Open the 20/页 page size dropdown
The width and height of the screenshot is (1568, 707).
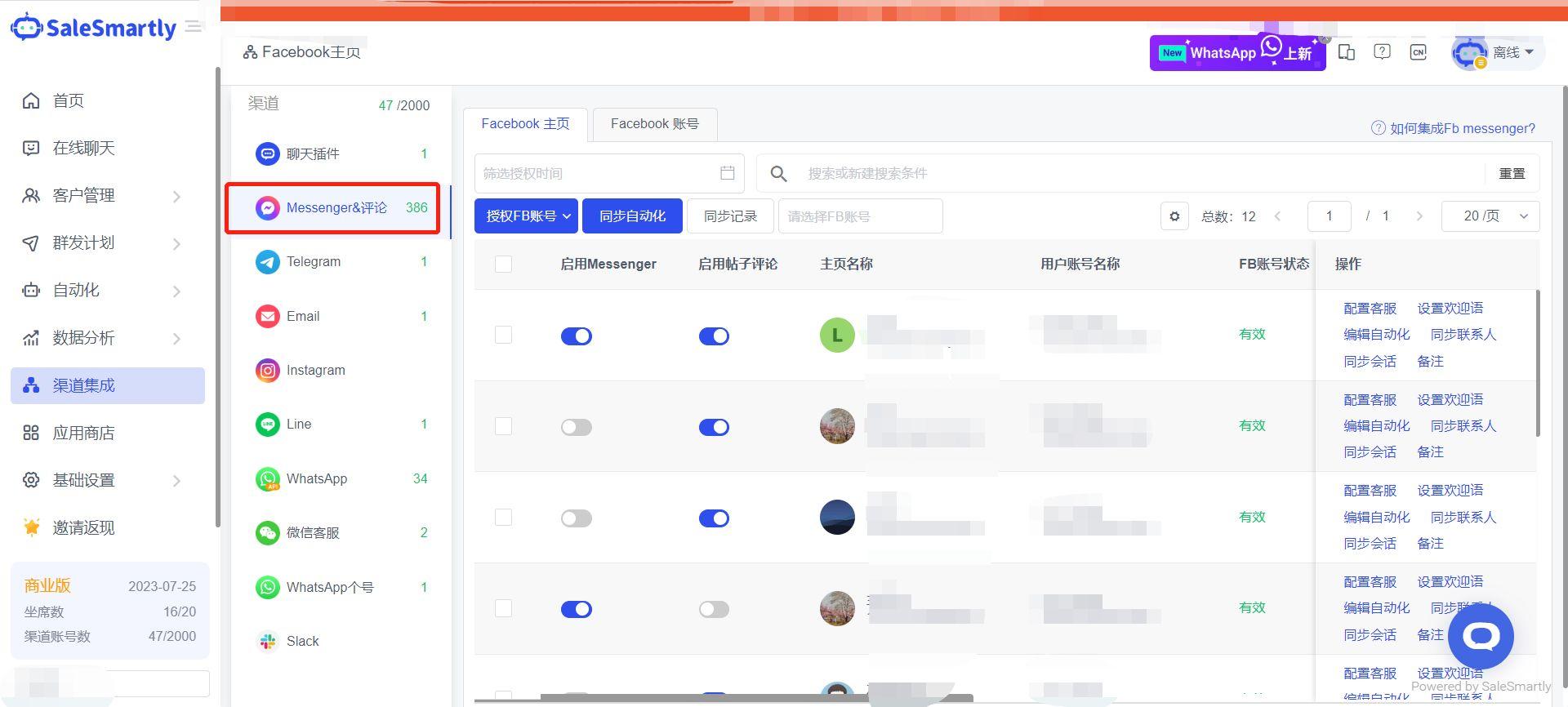click(1490, 216)
